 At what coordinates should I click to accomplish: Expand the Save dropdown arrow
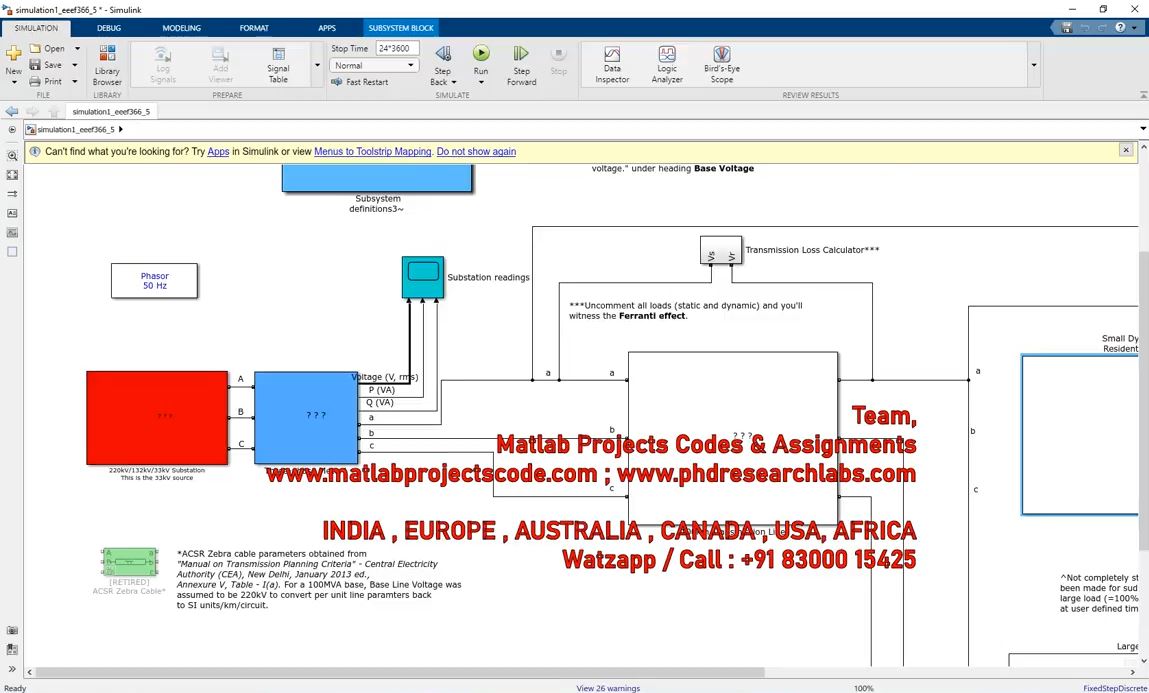coord(75,65)
